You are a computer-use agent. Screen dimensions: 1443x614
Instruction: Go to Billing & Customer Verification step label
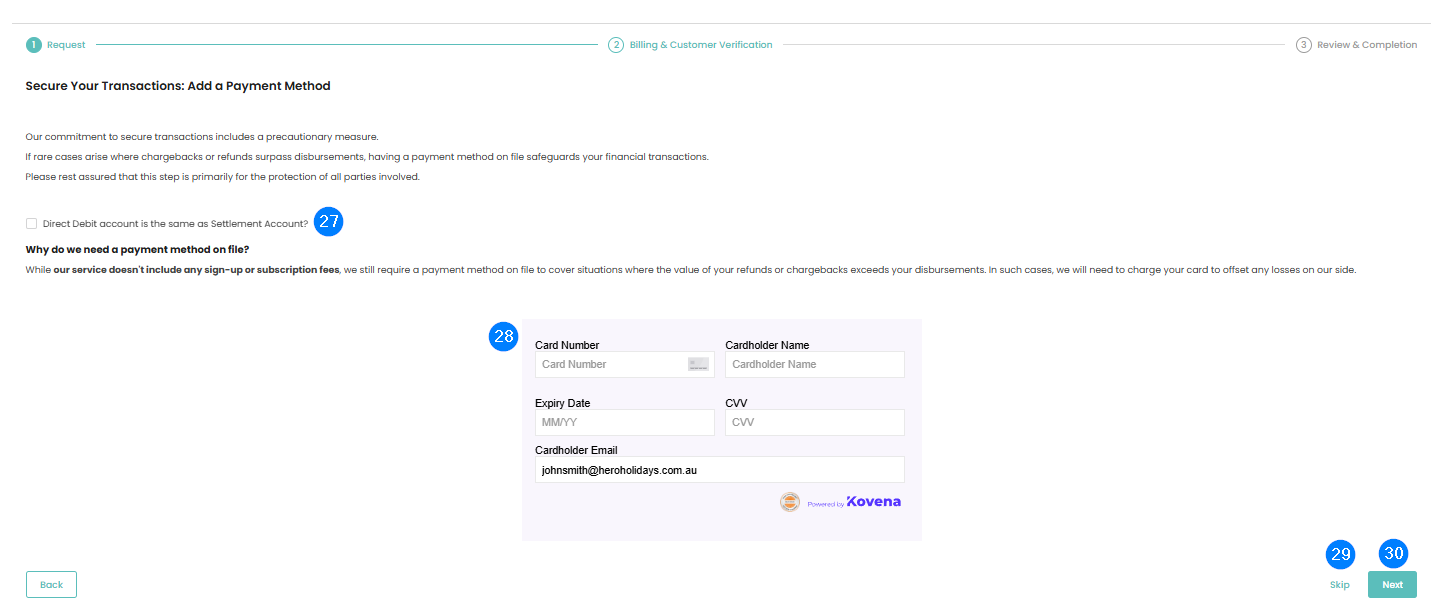pos(700,45)
